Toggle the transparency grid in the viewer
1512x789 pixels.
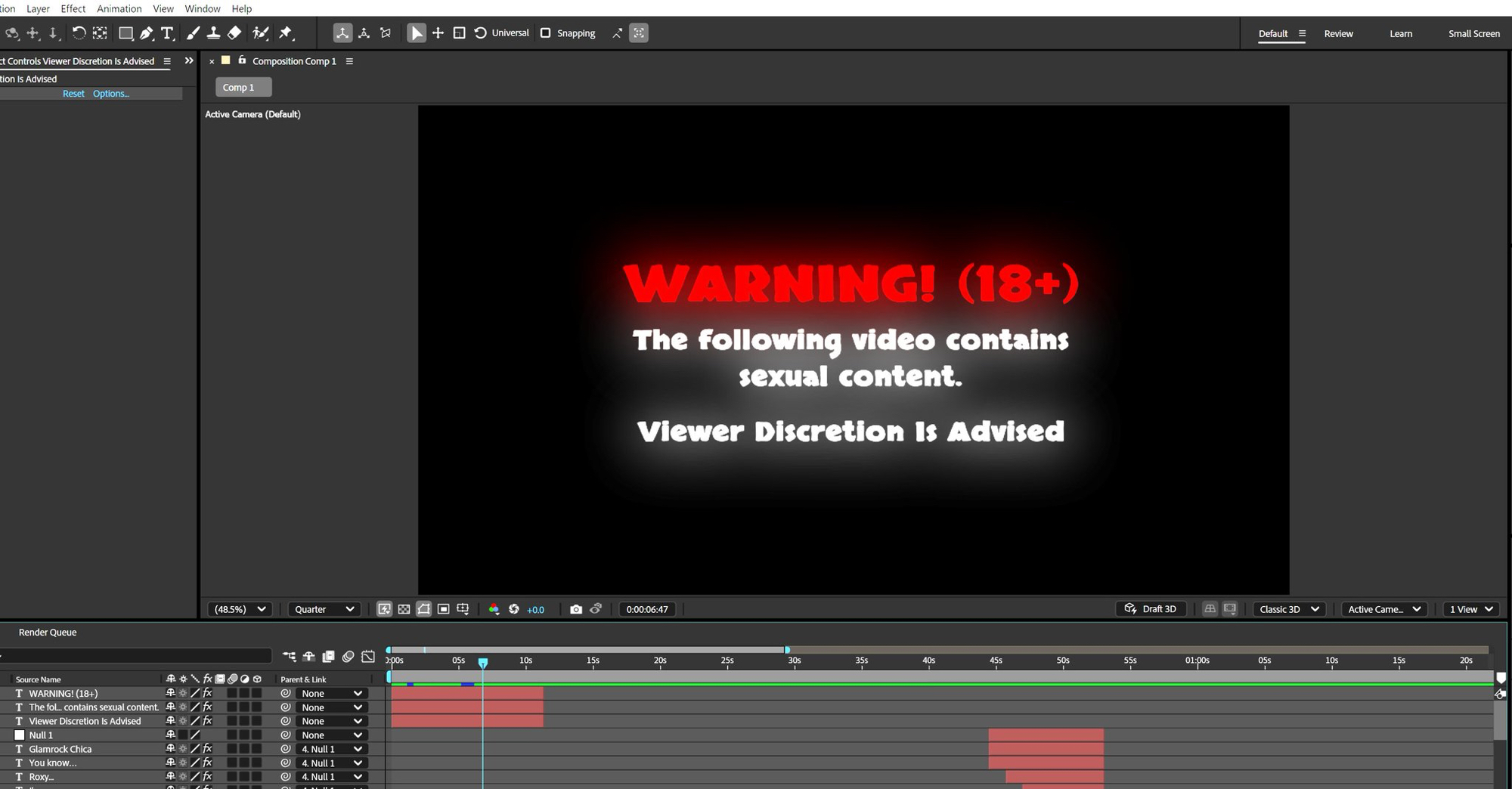(404, 609)
